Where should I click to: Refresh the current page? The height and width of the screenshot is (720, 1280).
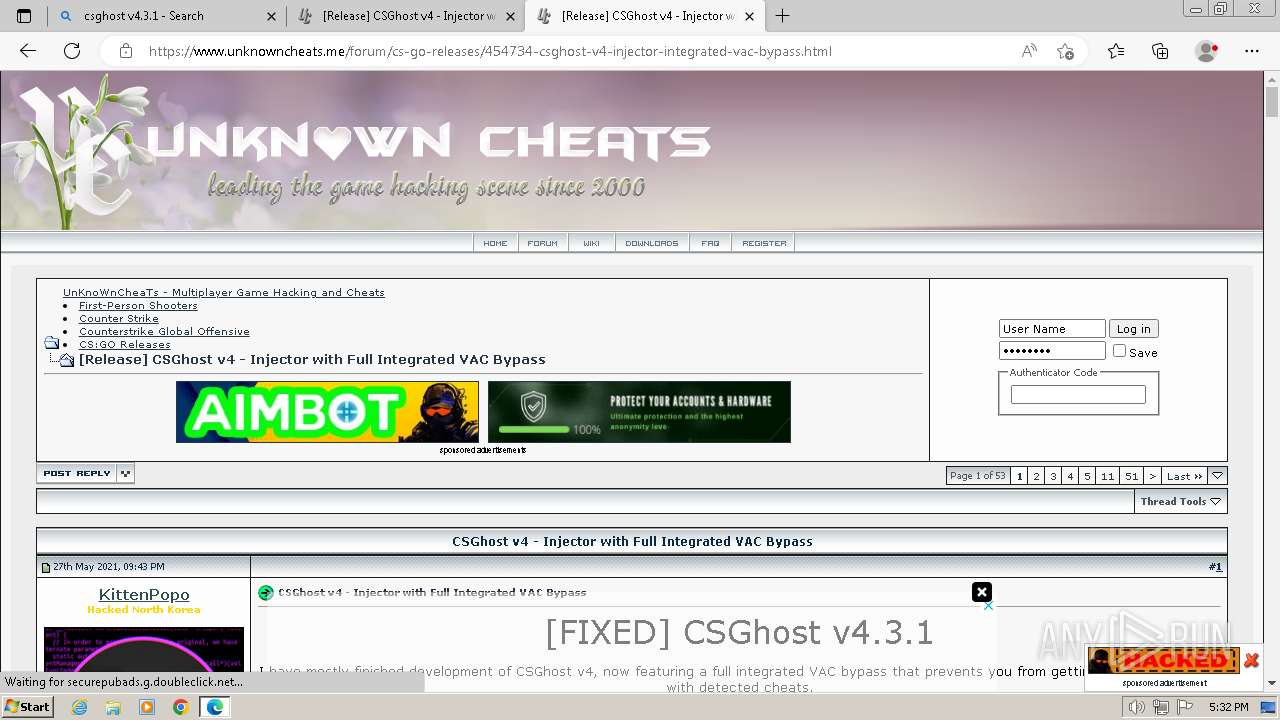pos(72,51)
